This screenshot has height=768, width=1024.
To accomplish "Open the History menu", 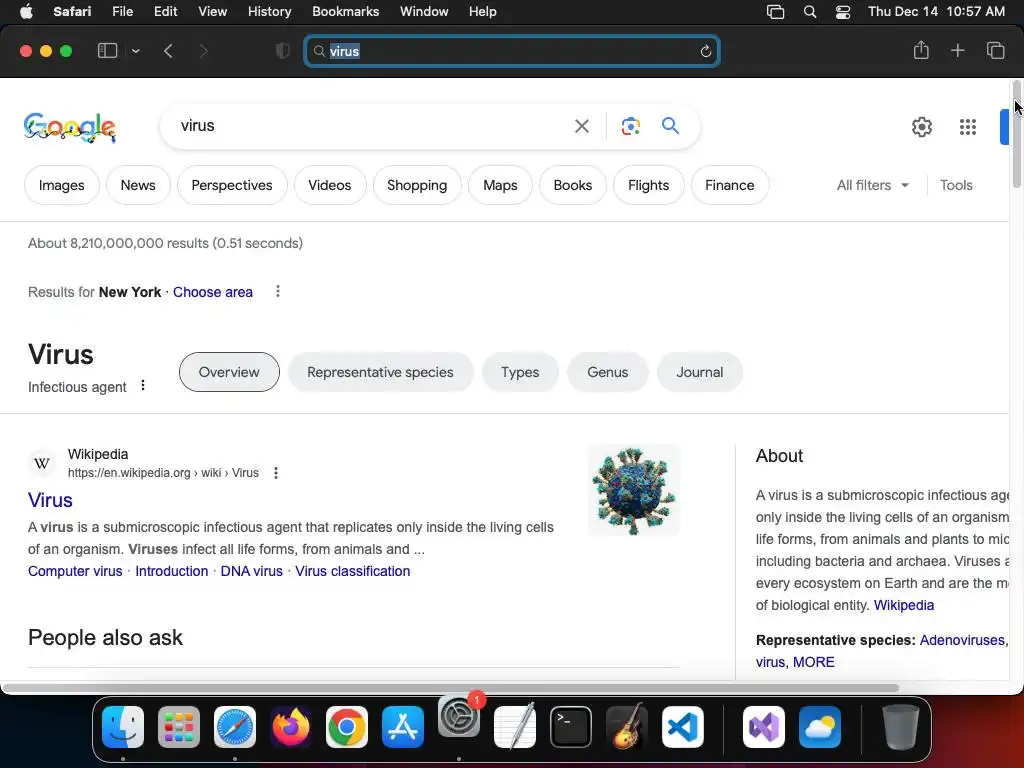I will pos(269,11).
